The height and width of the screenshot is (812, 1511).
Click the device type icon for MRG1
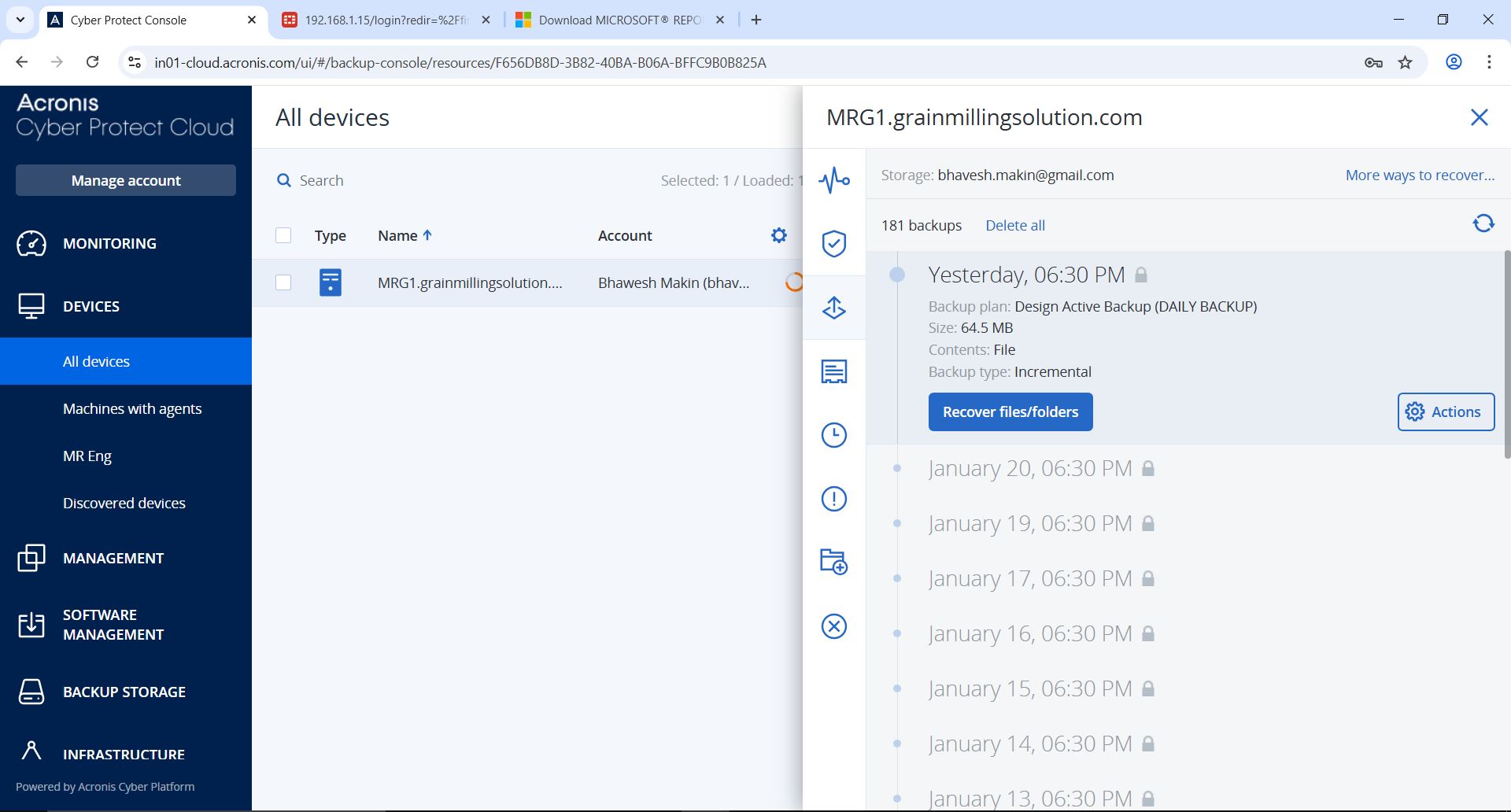point(331,282)
